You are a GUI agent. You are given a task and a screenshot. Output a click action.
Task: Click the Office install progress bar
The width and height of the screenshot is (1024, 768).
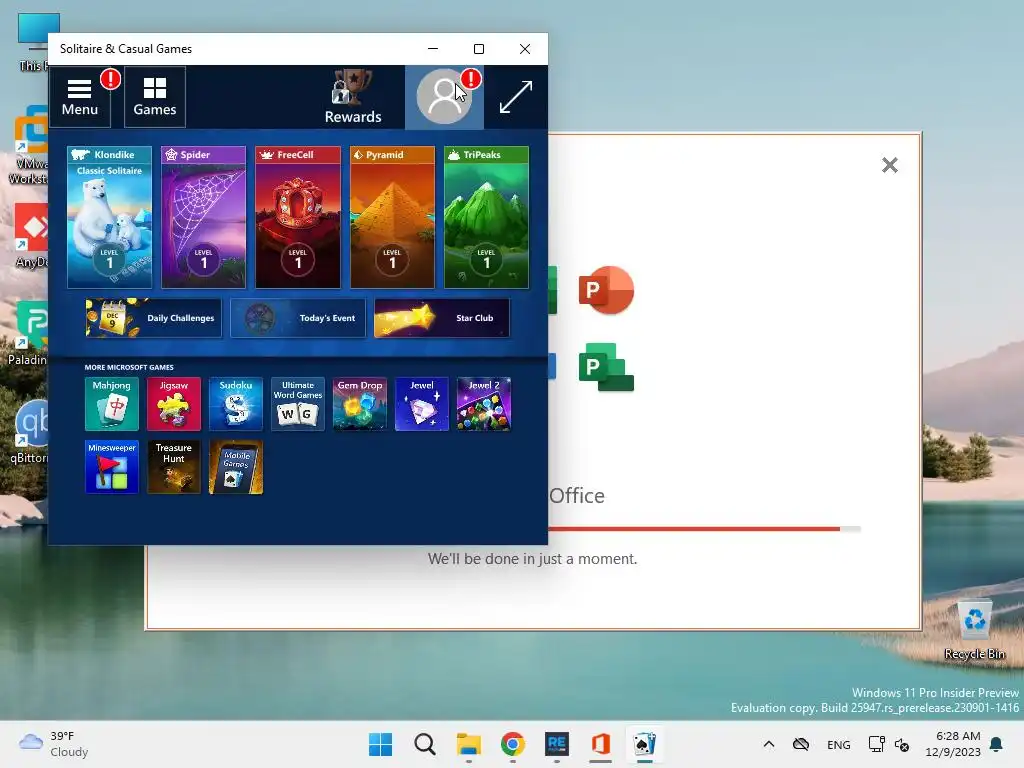(x=705, y=529)
